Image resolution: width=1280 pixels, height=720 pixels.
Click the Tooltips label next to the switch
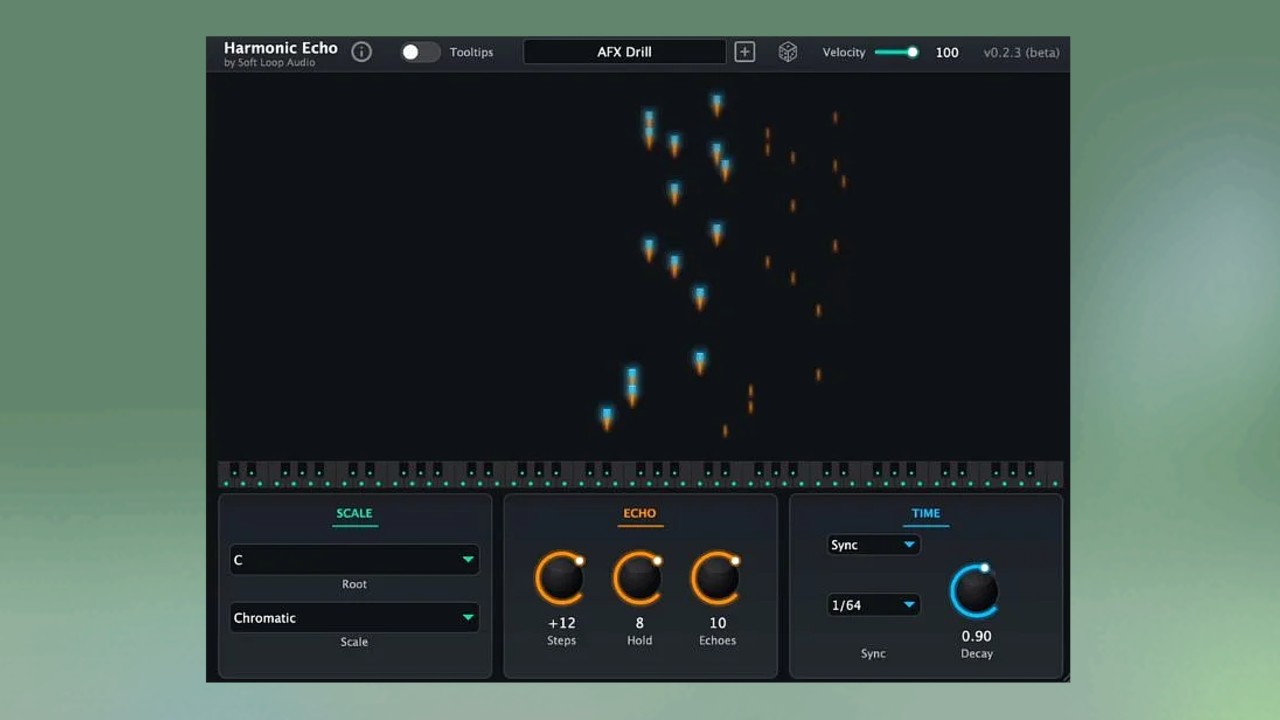tap(471, 52)
